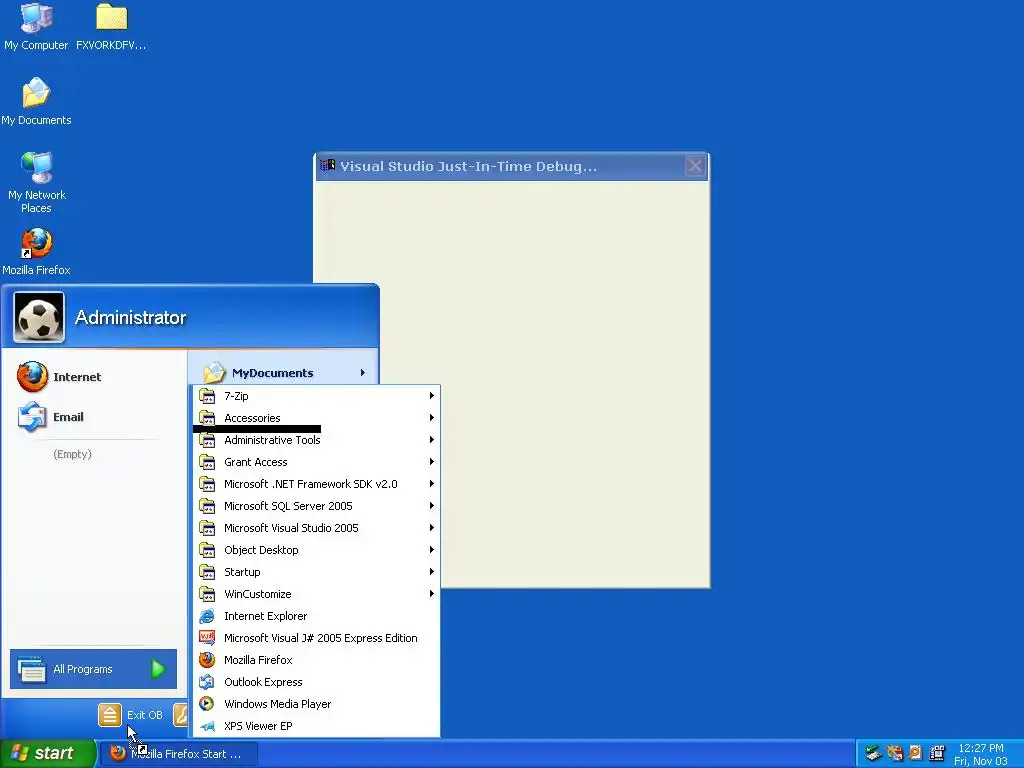Expand Grant Access submenu arrow
1024x768 pixels.
(x=432, y=462)
